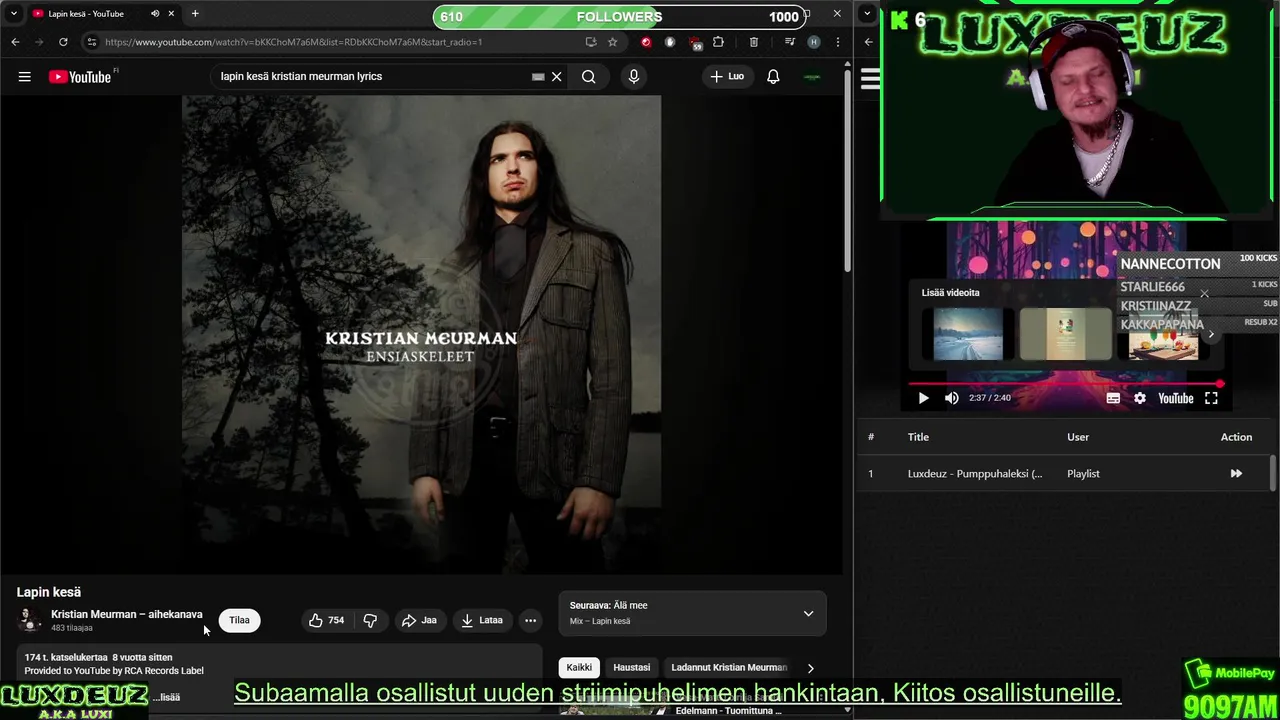Click the channel avatar next to Kristian Meurman

tap(30, 620)
